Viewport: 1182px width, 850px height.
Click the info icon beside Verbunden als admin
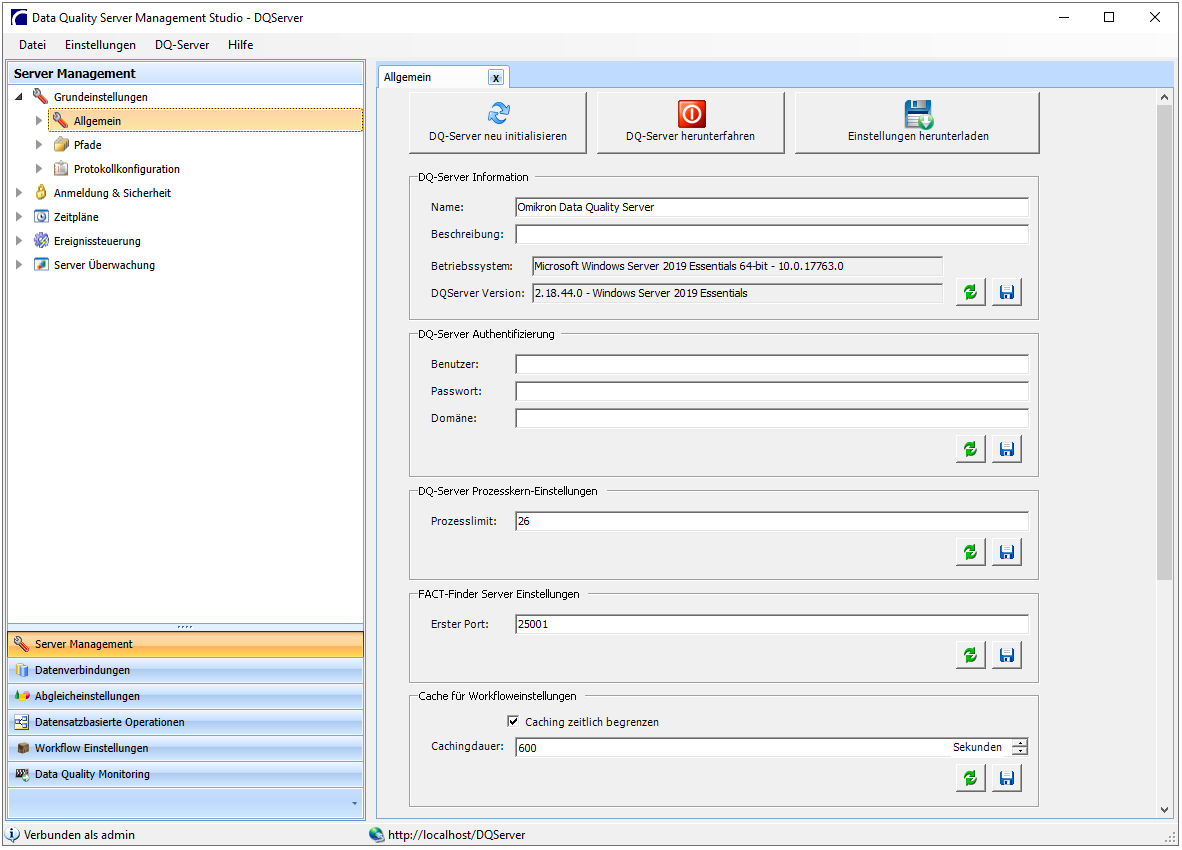coord(13,835)
